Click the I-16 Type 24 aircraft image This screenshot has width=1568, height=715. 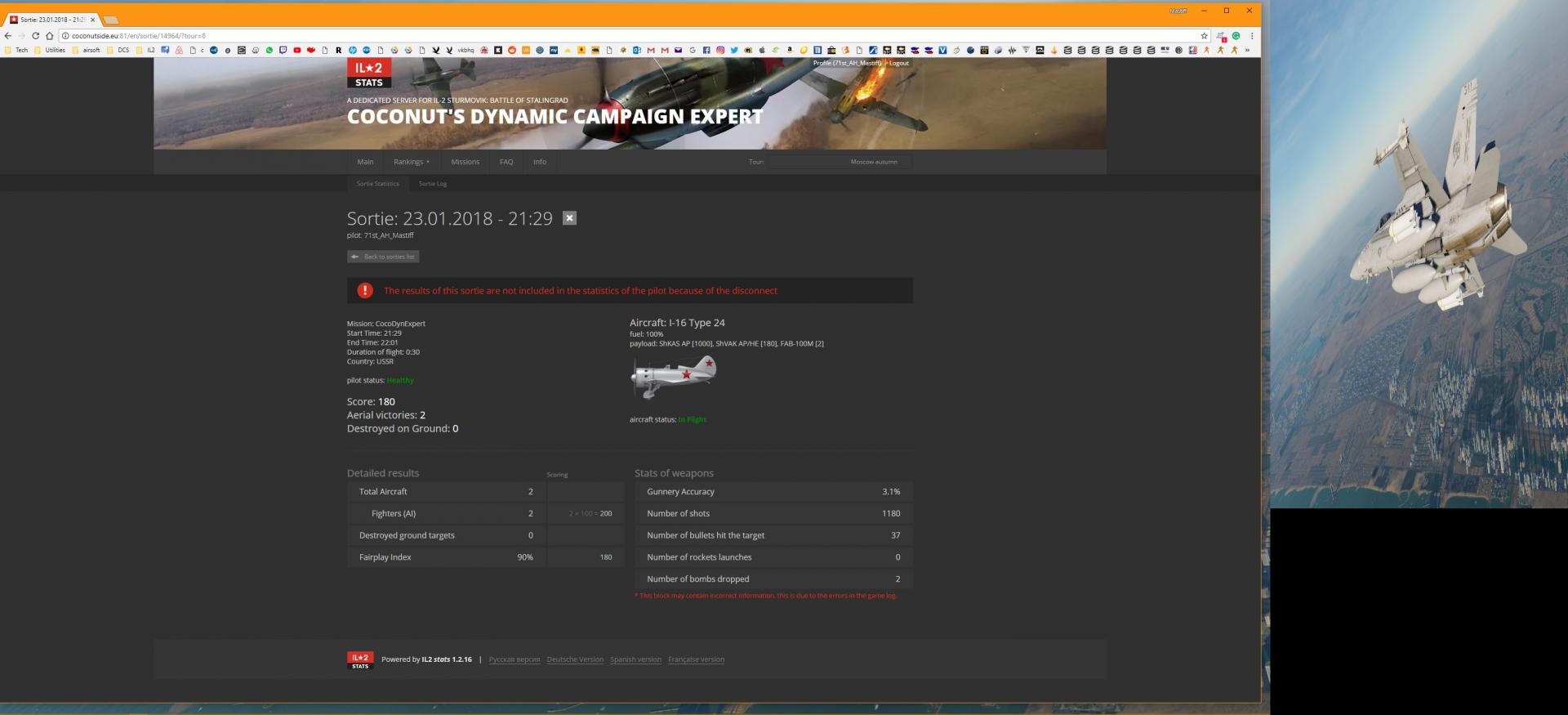click(674, 377)
